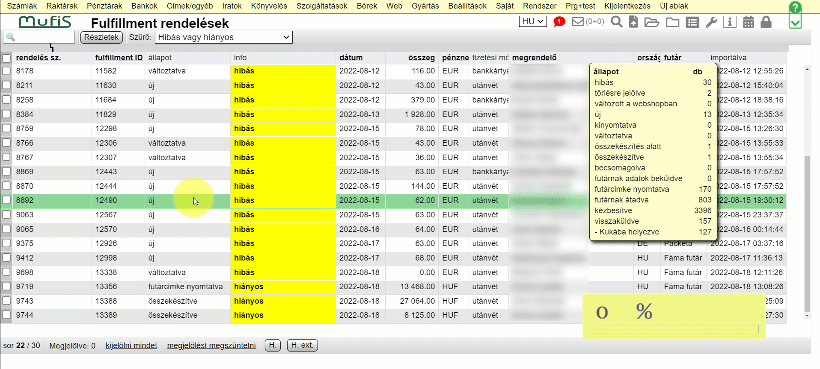Screen dimensions: 820x369
Task: Click the info icon
Action: 731,22
